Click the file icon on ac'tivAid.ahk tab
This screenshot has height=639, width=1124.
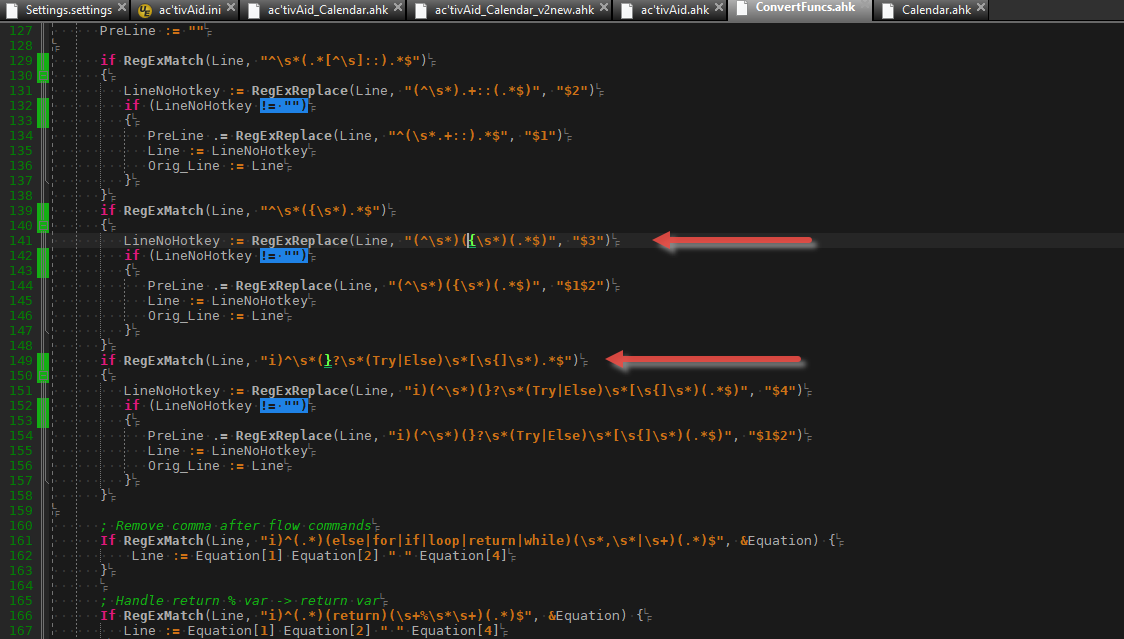(x=627, y=10)
